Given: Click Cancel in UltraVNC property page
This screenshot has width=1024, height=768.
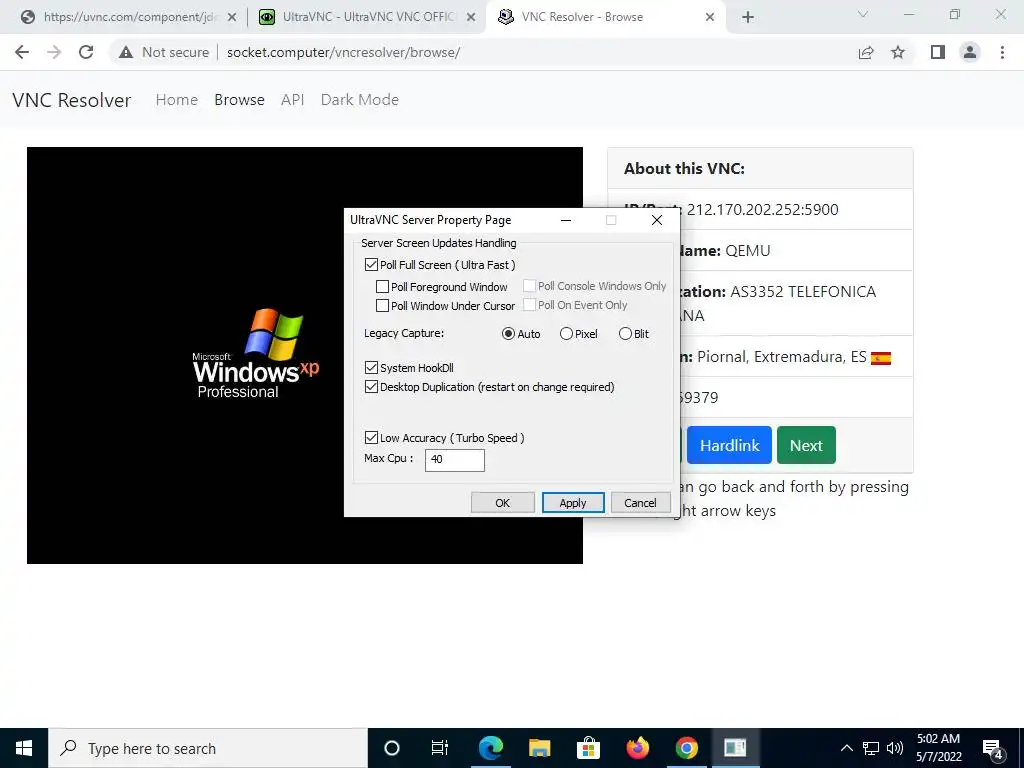Looking at the screenshot, I should click(x=640, y=503).
